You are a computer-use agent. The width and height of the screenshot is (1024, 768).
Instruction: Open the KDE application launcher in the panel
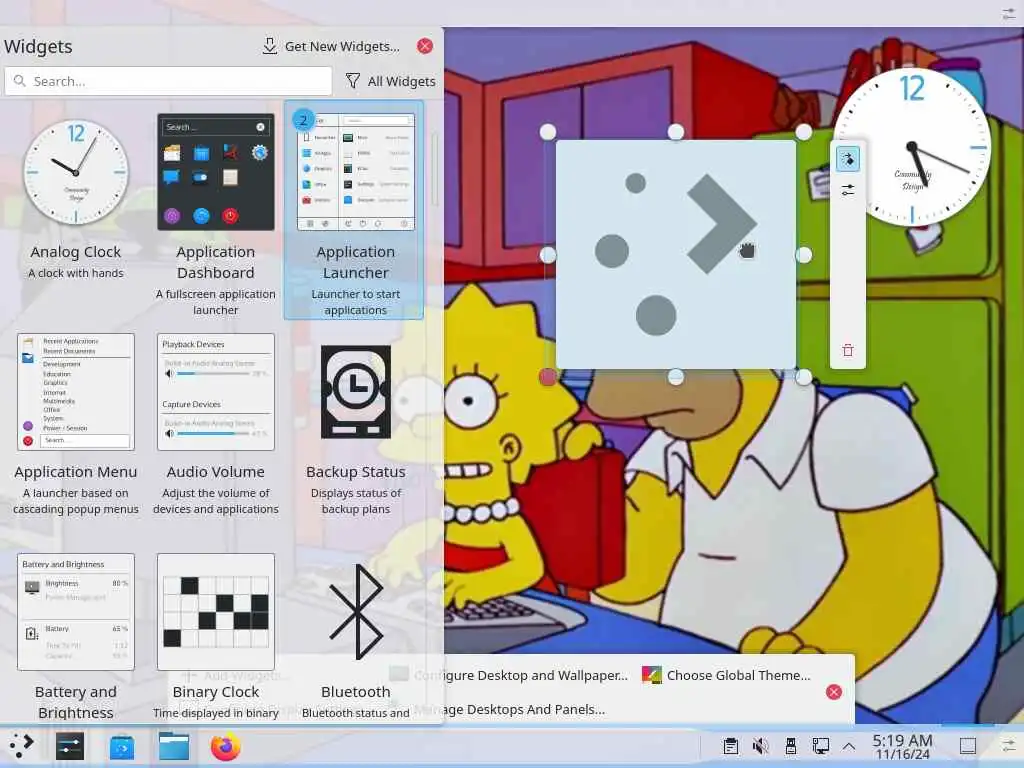21,746
